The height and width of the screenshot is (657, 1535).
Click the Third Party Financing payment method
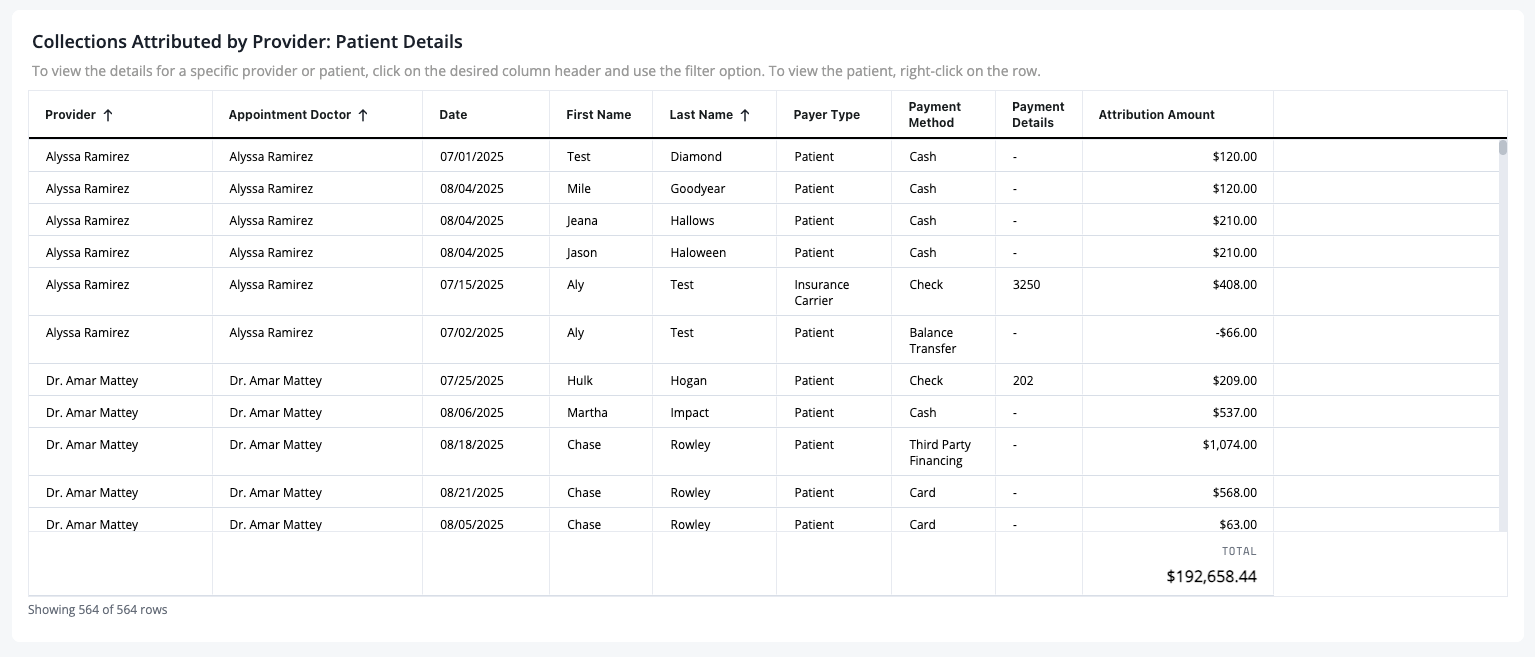point(940,453)
